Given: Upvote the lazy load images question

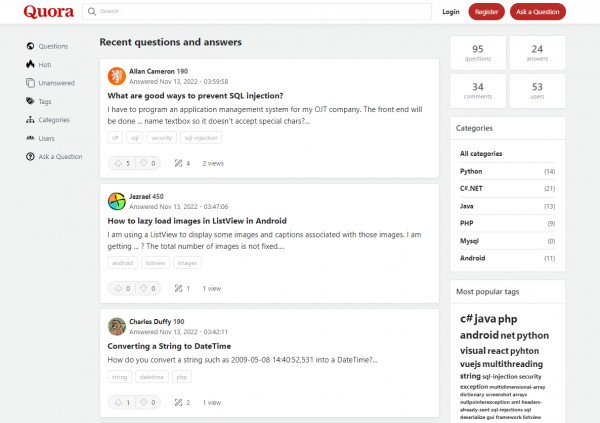Looking at the screenshot, I should (118, 288).
